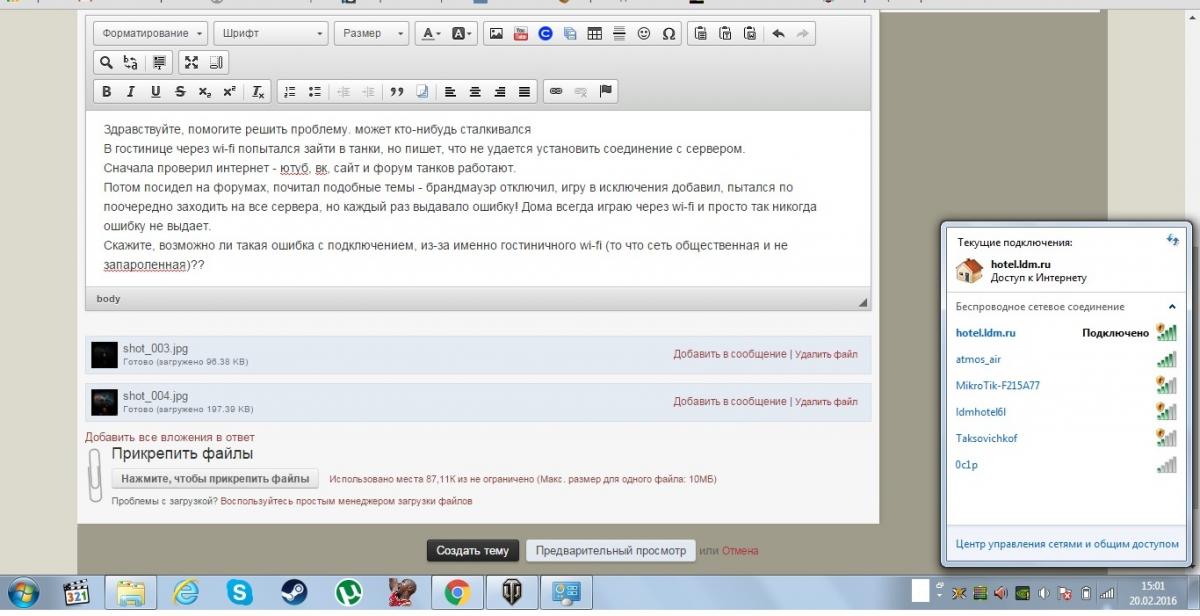1200x616 pixels.
Task: Toggle italic text style
Action: pos(130,92)
